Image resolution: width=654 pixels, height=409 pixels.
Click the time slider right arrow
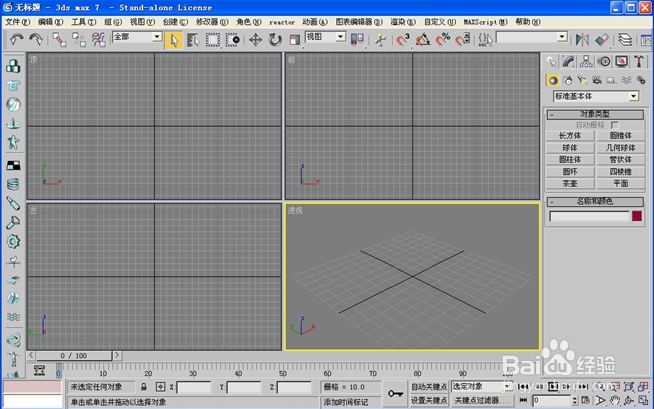click(x=117, y=355)
